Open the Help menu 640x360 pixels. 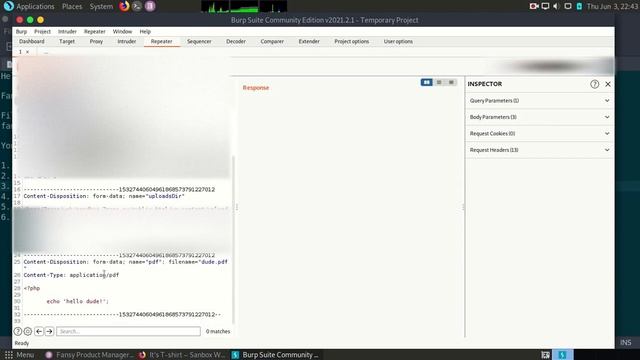[145, 31]
